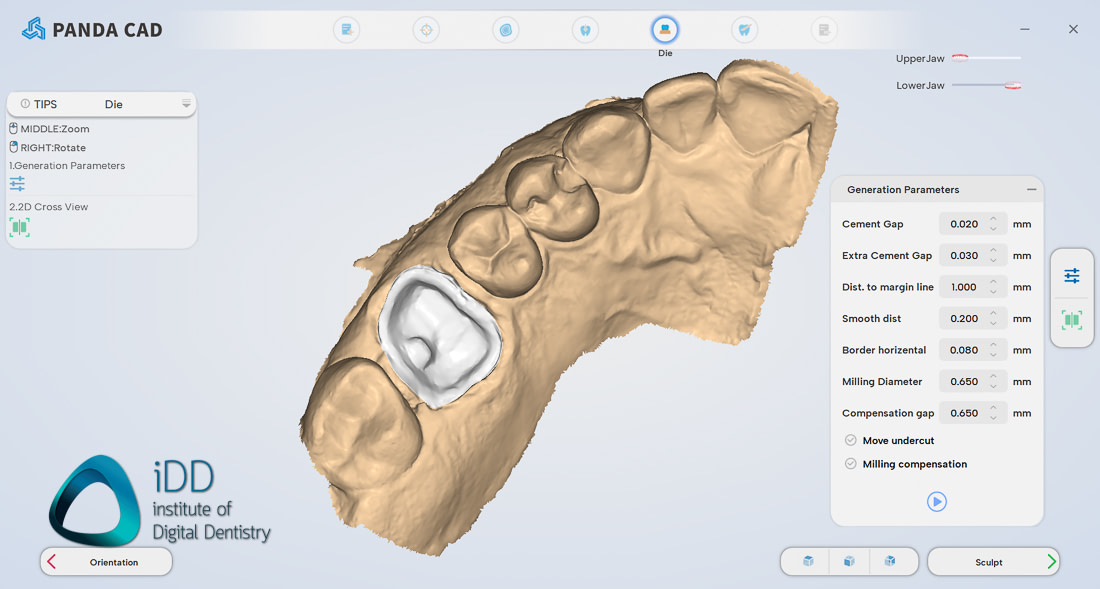Viewport: 1100px width, 589px height.
Task: Collapse the Tips panel with the dropdown arrow
Action: click(186, 104)
